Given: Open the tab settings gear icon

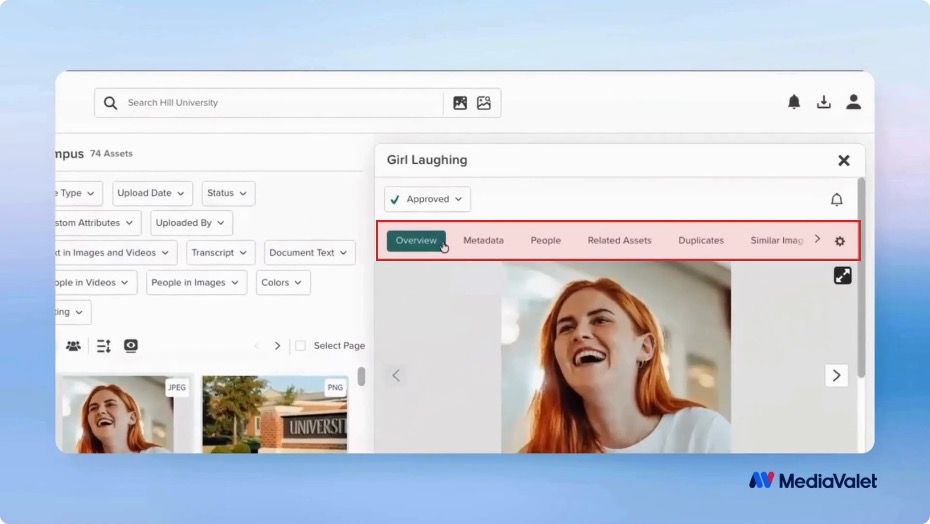Looking at the screenshot, I should click(840, 241).
